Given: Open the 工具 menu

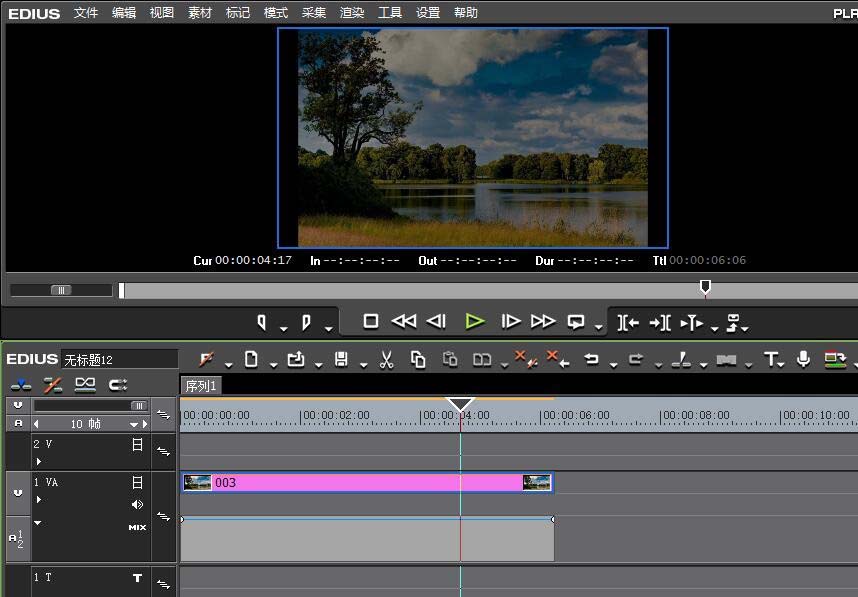Looking at the screenshot, I should click(390, 13).
